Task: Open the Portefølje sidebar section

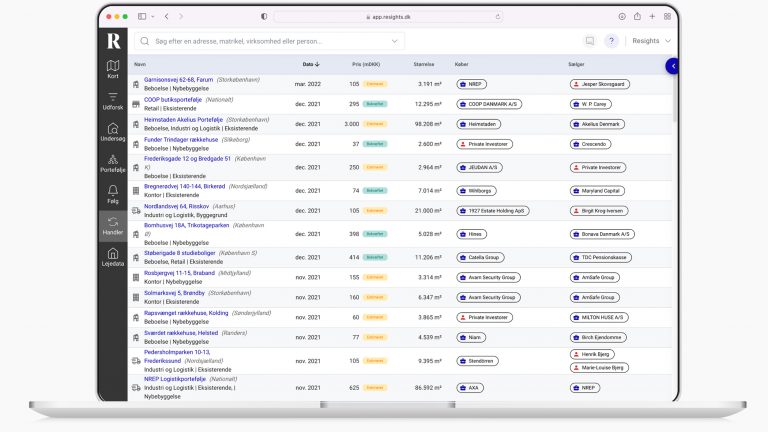Action: coord(113,163)
